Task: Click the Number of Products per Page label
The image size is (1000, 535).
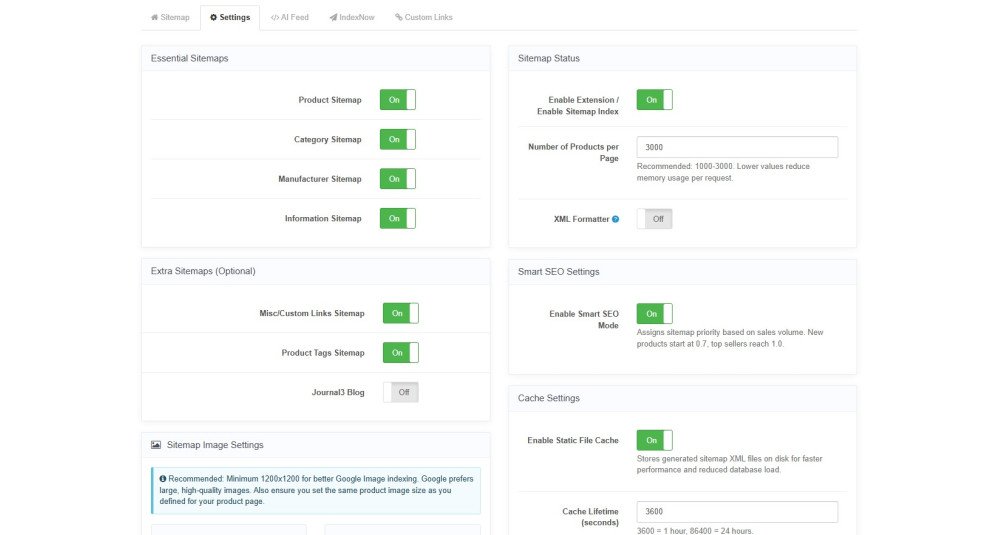Action: 573,152
